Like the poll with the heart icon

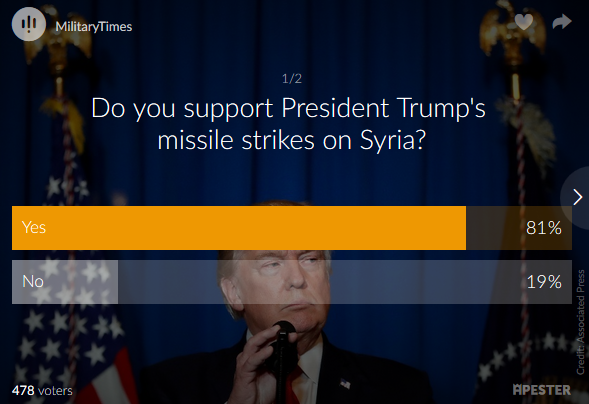pos(524,22)
